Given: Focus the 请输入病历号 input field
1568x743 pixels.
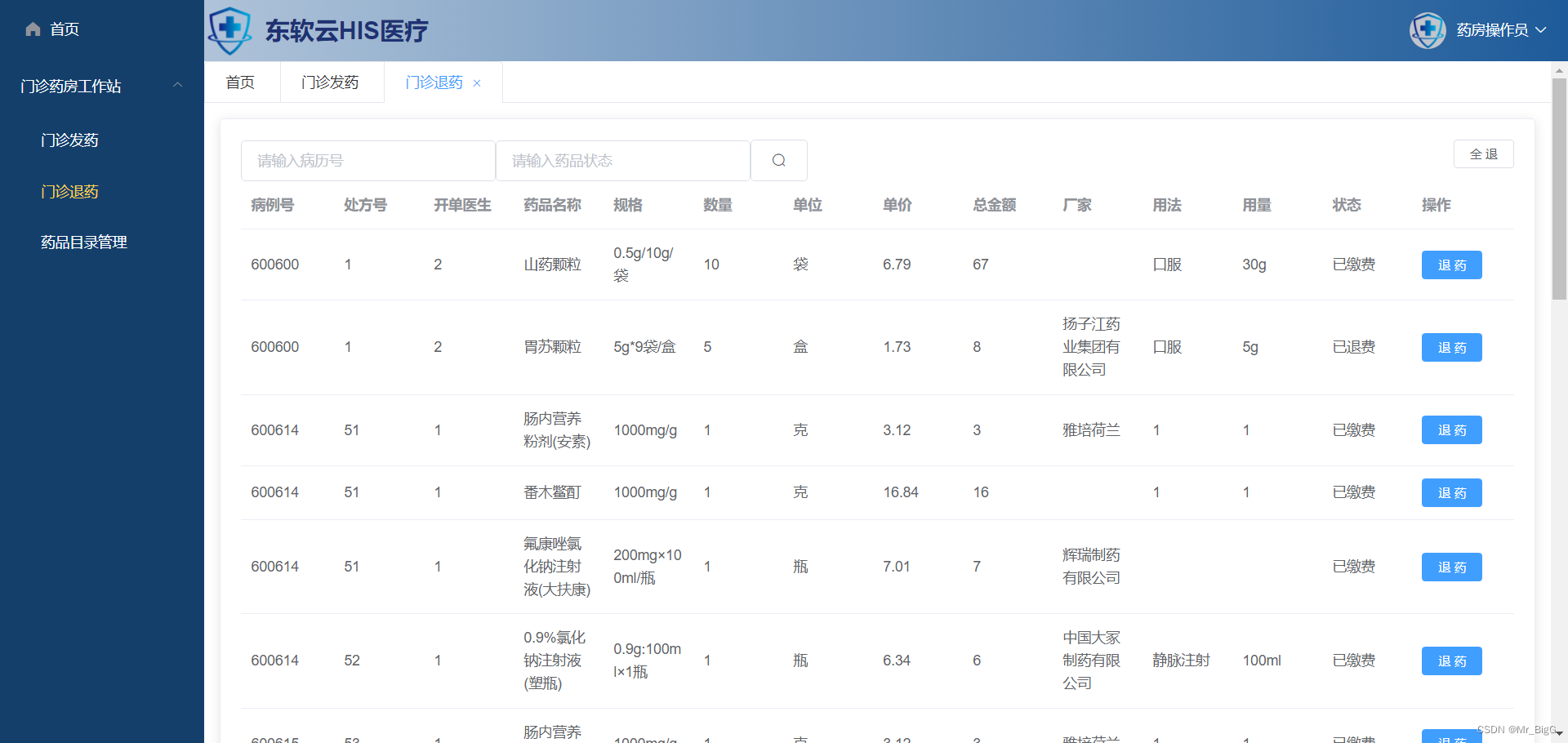Looking at the screenshot, I should [367, 161].
